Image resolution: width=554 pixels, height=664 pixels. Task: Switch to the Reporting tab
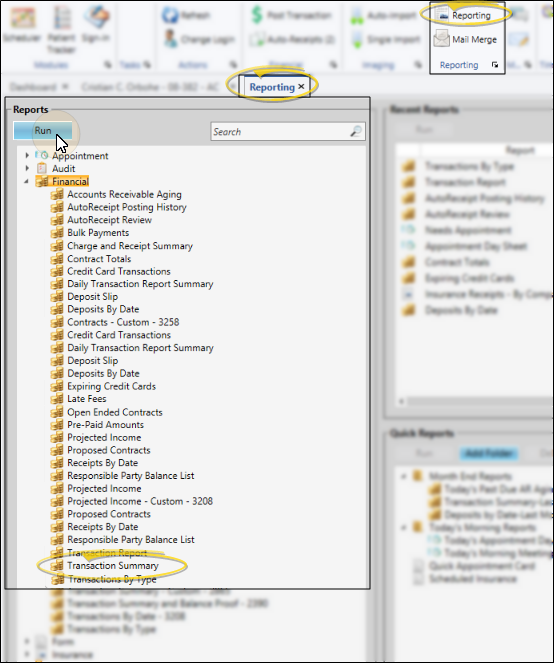point(271,87)
